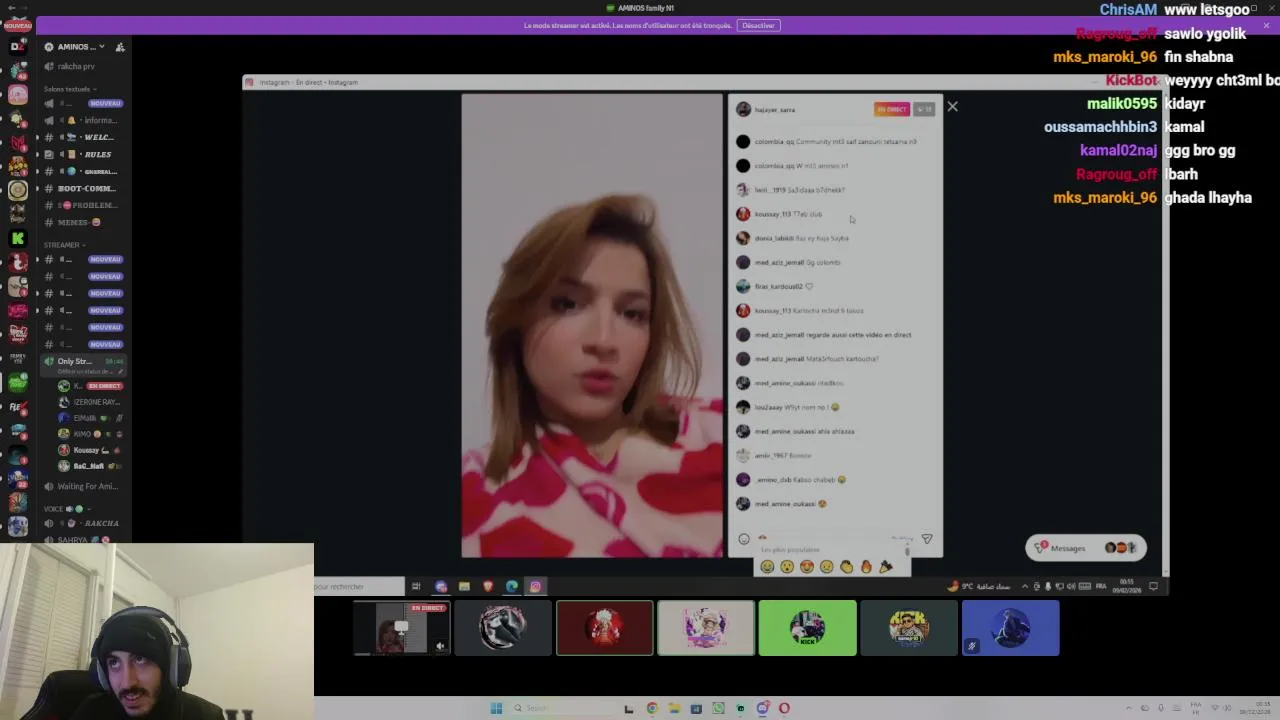The width and height of the screenshot is (1280, 720).
Task: Open the AMINOS server name dropdown
Action: pyautogui.click(x=81, y=47)
